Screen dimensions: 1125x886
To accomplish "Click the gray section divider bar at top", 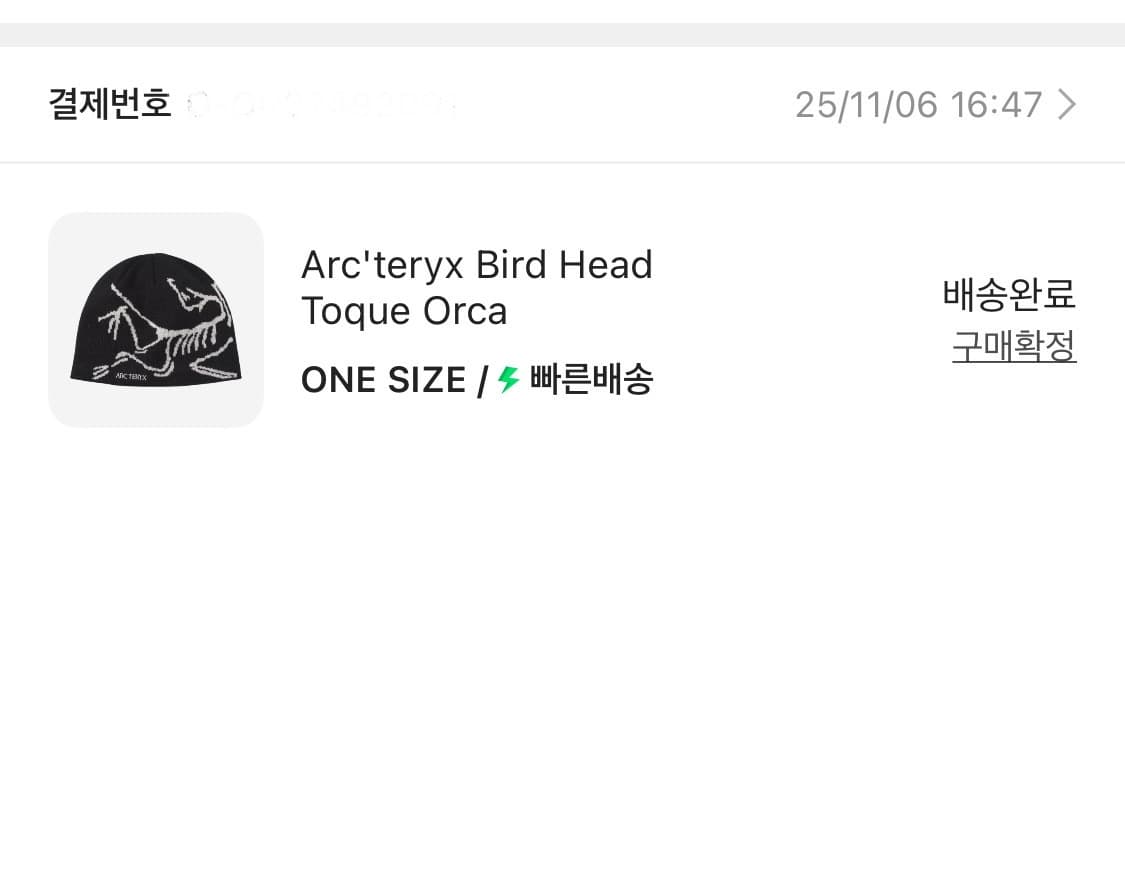I will (562, 34).
